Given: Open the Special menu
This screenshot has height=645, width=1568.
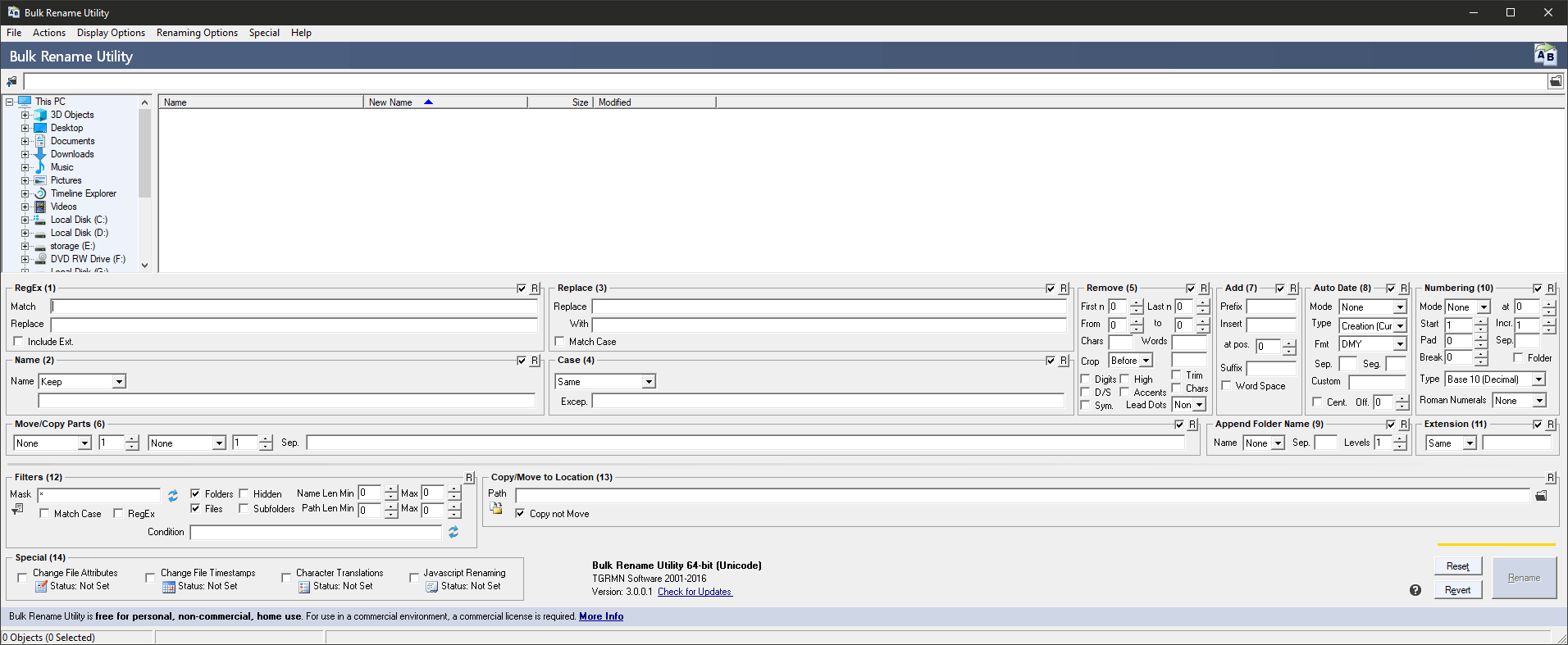Looking at the screenshot, I should pos(264,33).
